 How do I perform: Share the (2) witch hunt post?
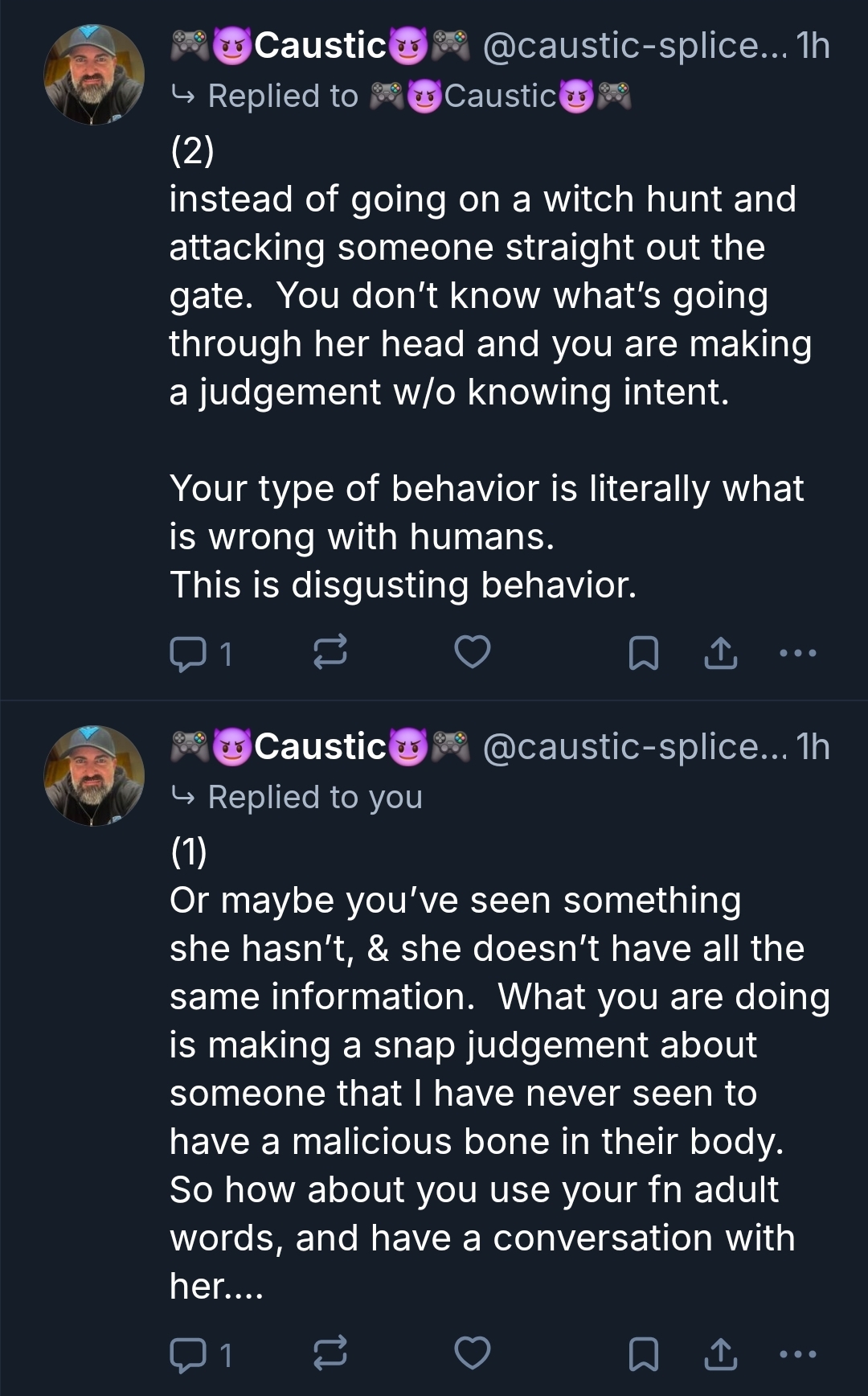(721, 653)
